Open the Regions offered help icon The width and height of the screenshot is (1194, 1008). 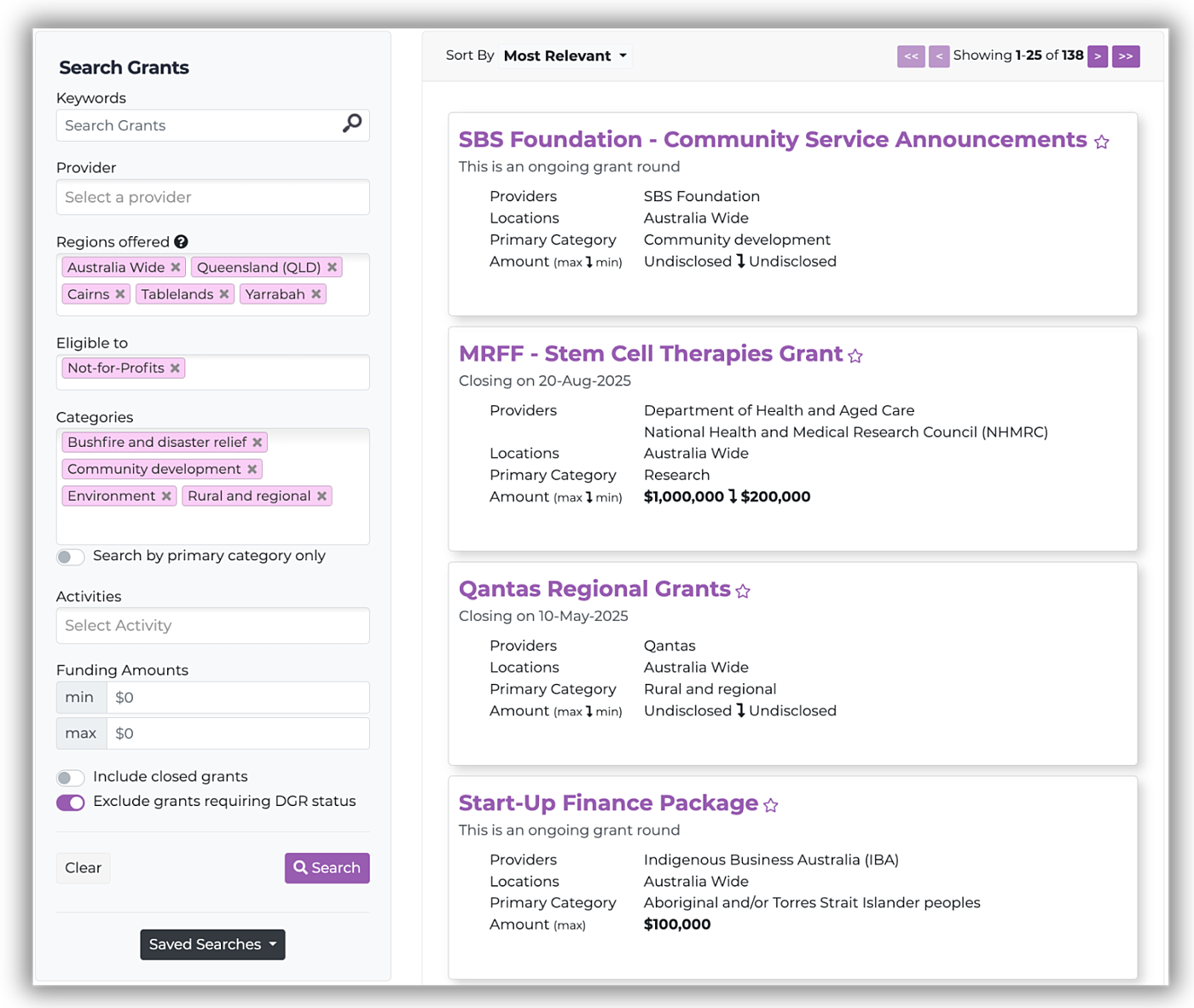click(181, 242)
